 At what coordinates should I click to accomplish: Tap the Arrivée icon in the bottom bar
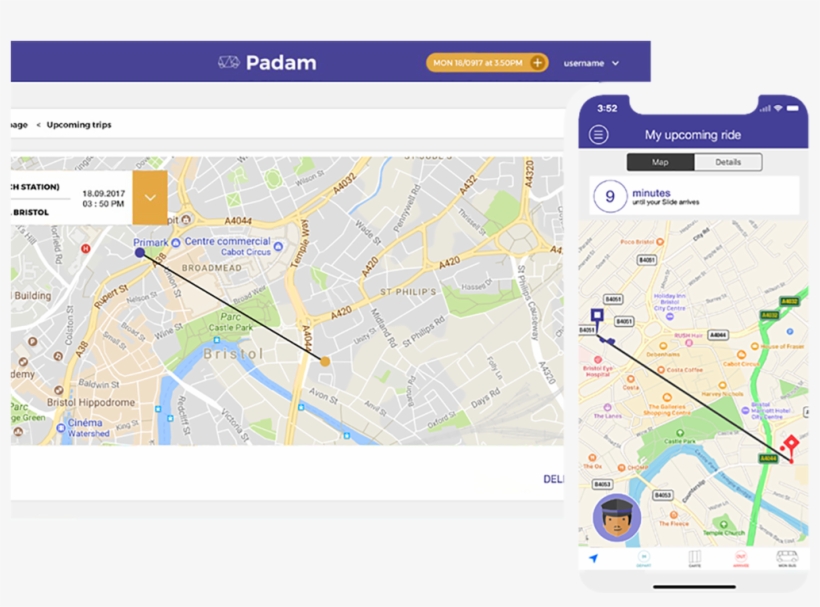click(741, 559)
